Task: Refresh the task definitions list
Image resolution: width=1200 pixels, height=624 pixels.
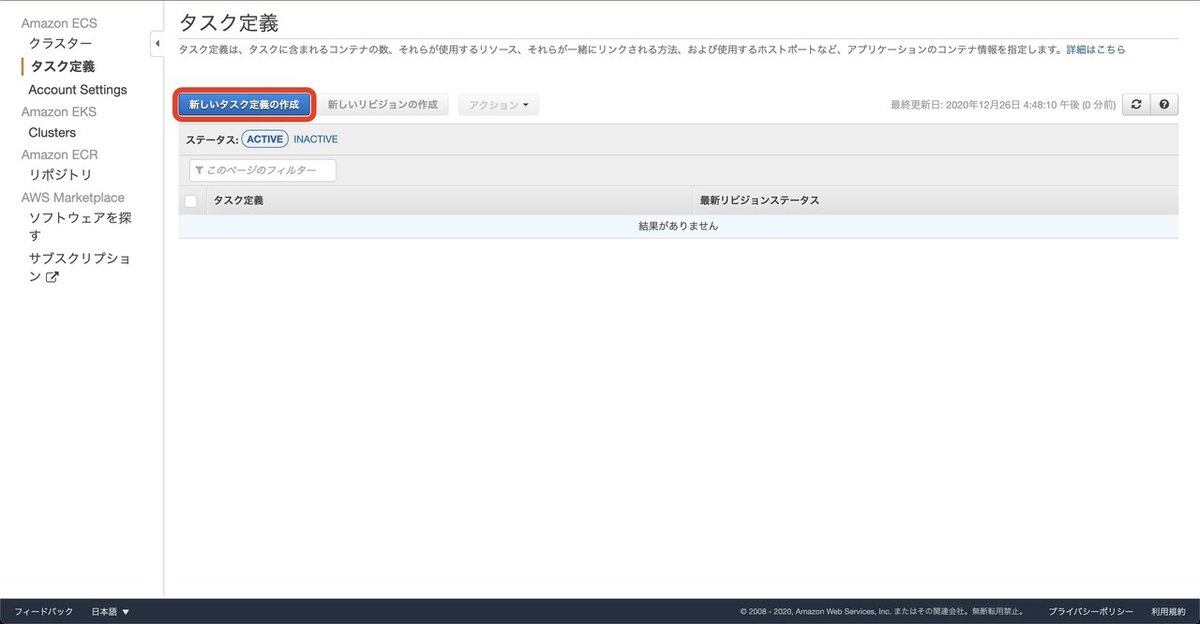Action: point(1137,104)
